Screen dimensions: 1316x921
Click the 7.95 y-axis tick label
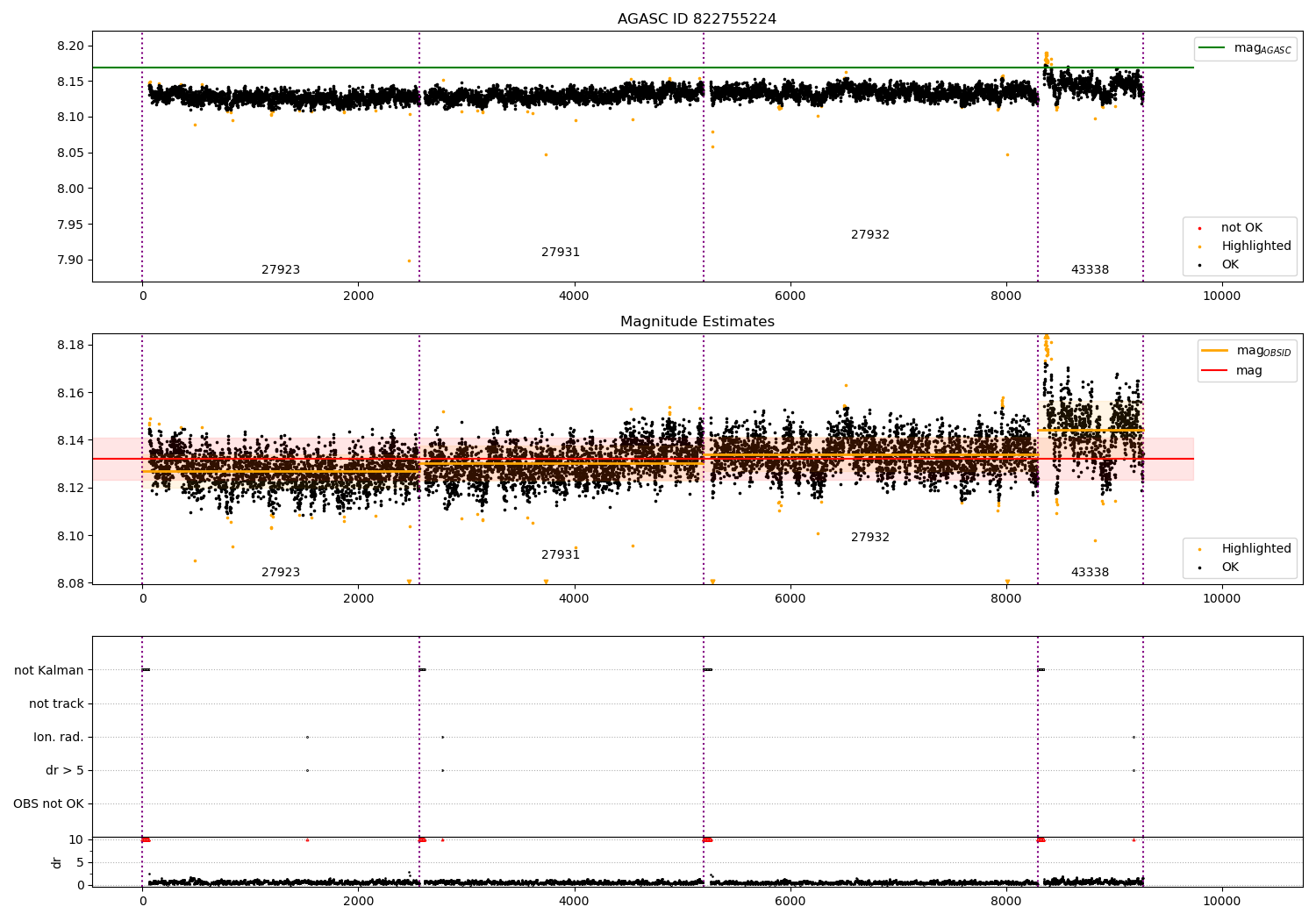click(72, 225)
